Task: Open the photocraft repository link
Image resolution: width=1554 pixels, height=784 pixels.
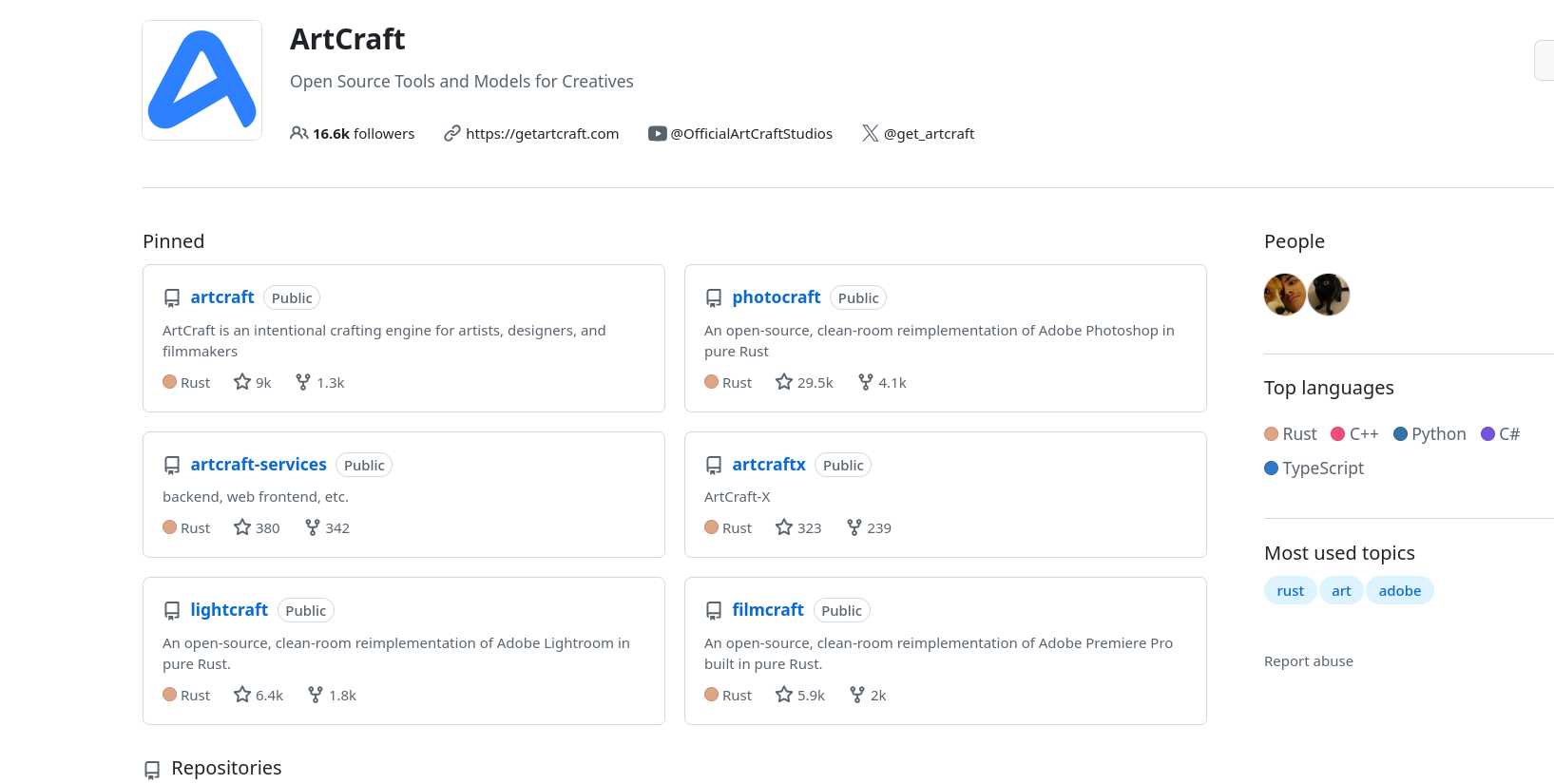Action: [x=777, y=297]
